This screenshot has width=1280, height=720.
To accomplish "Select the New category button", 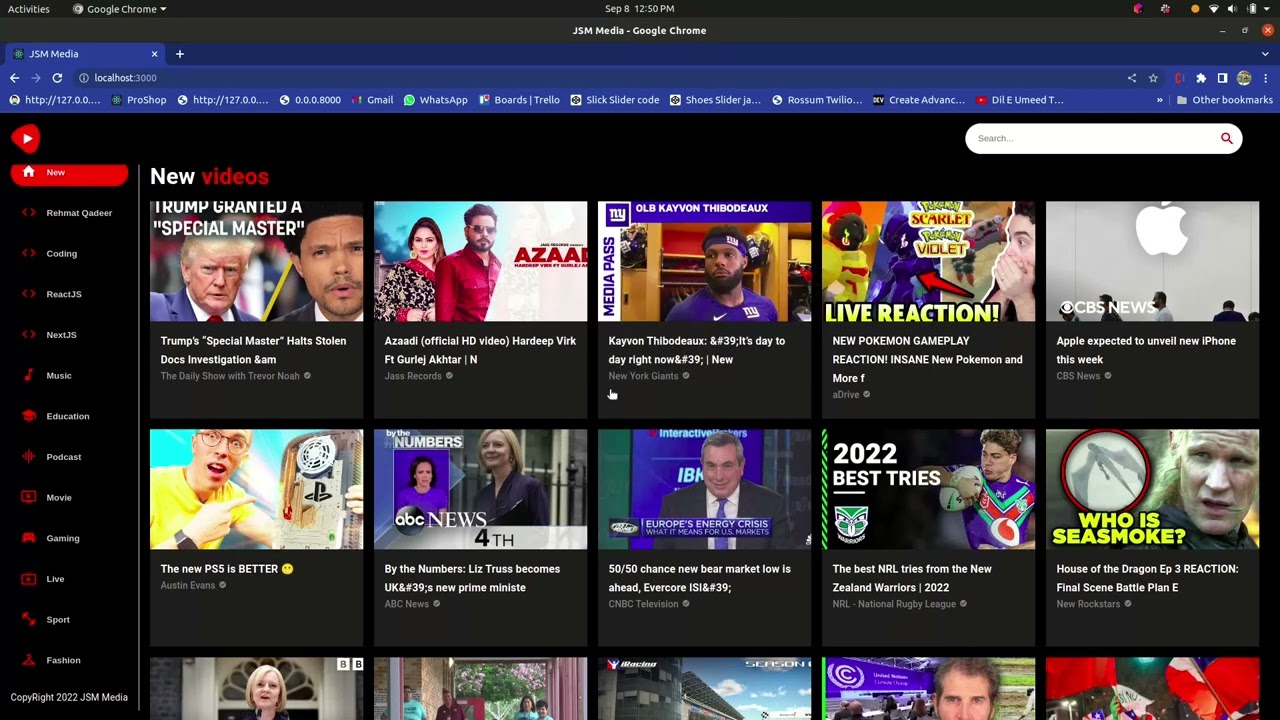I will (x=69, y=173).
